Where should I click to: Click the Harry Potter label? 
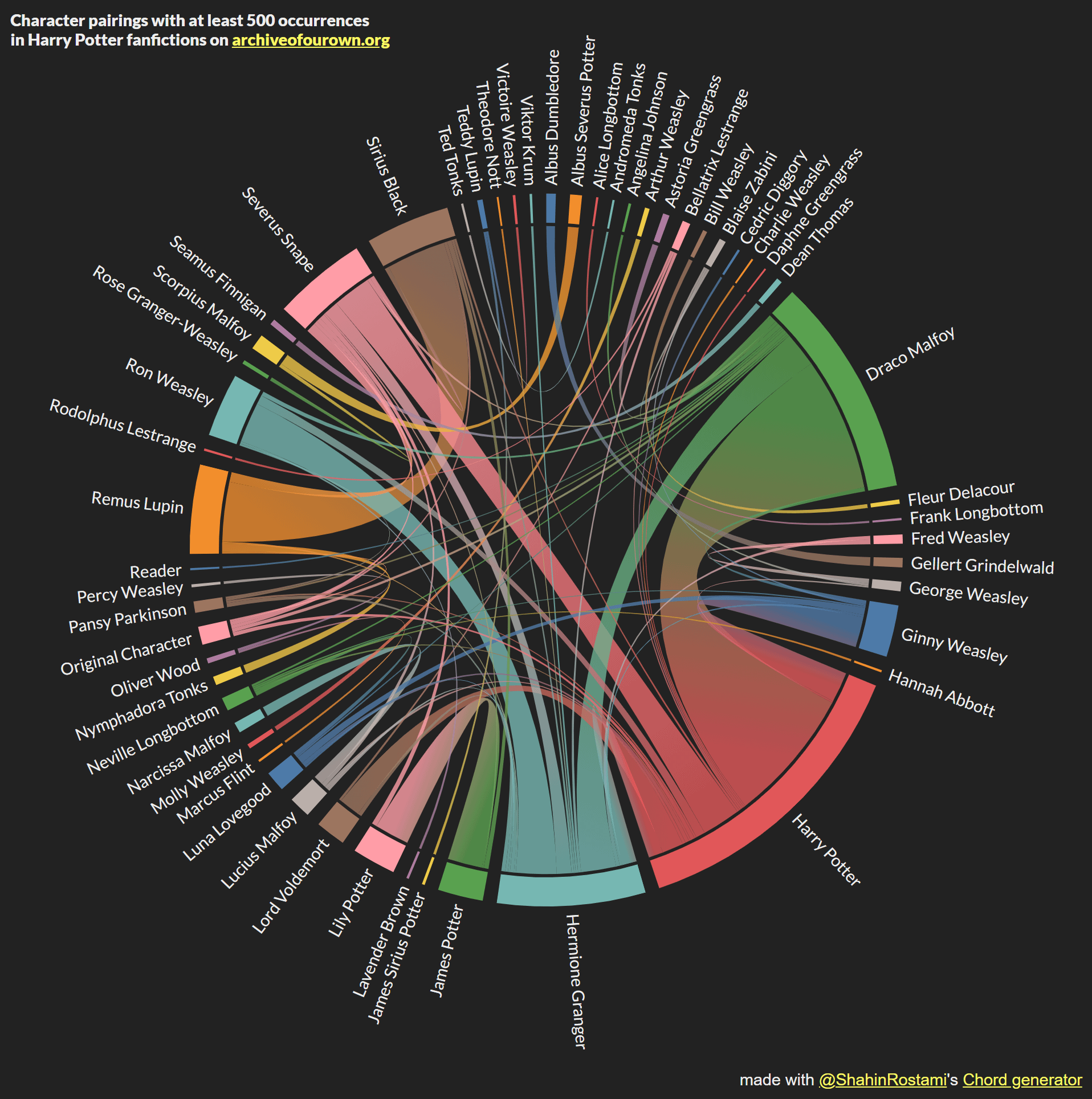tap(826, 850)
